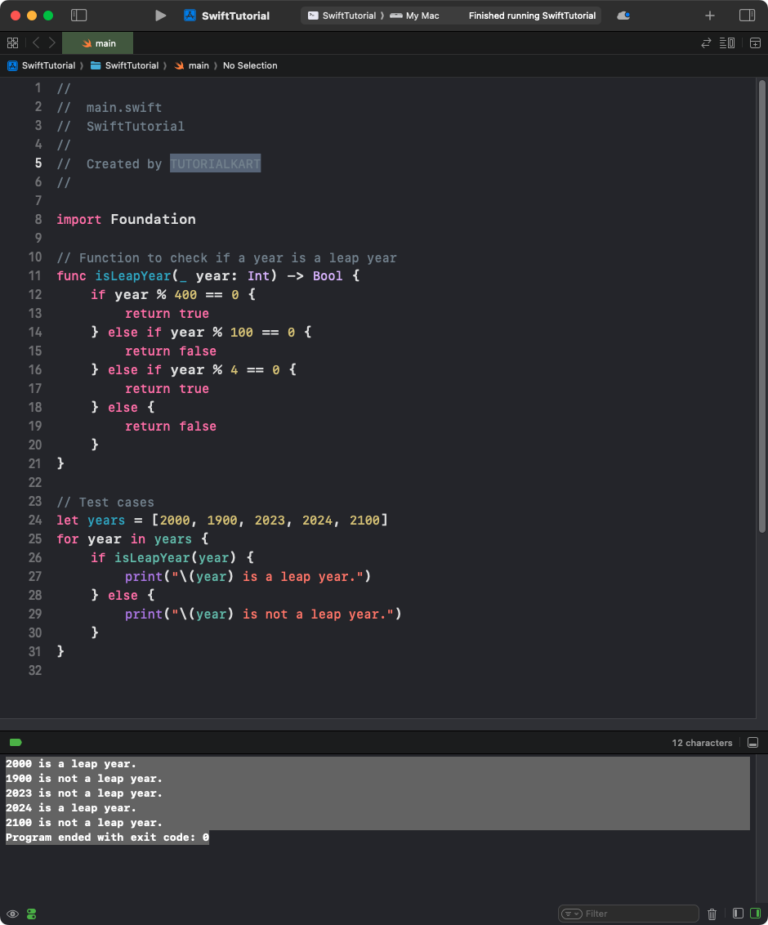Expand the No Selection breadcrumb
Image resolution: width=768 pixels, height=925 pixels.
click(x=250, y=66)
